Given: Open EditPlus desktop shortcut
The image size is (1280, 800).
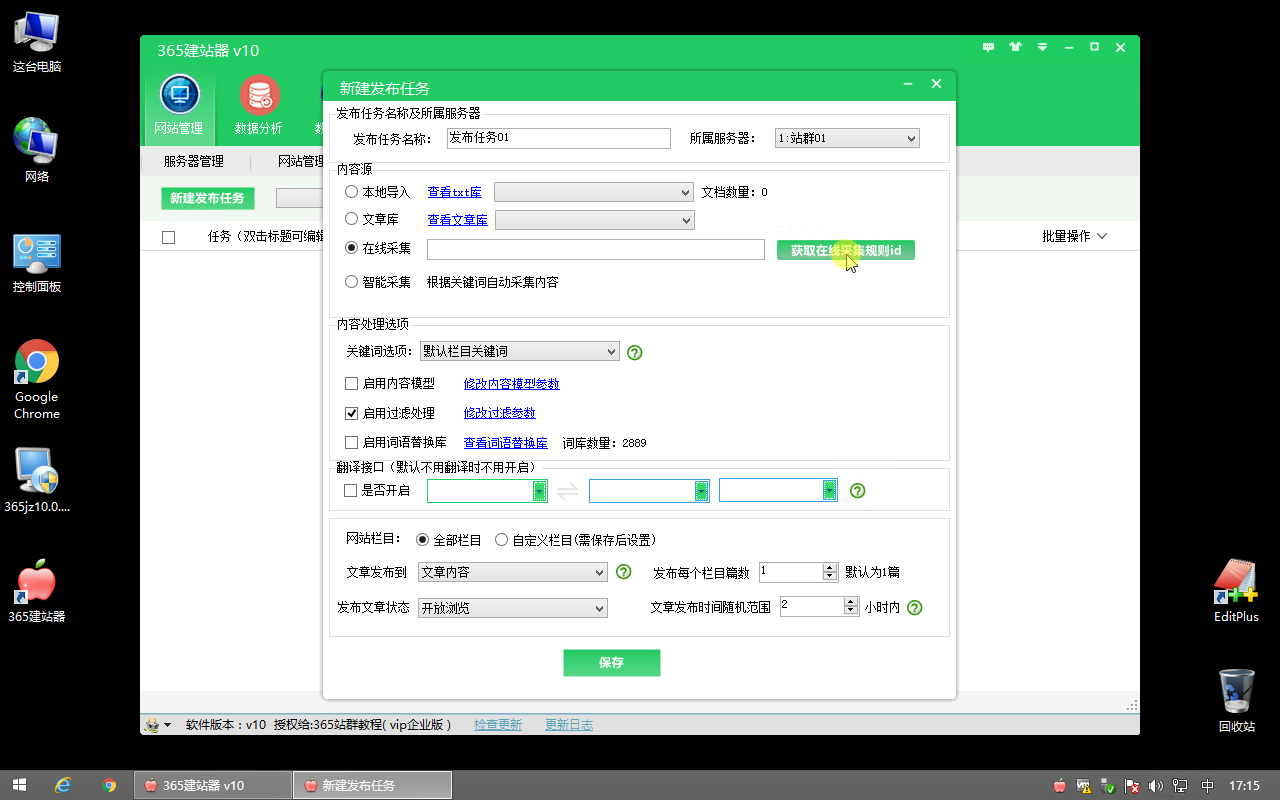Looking at the screenshot, I should 1236,590.
